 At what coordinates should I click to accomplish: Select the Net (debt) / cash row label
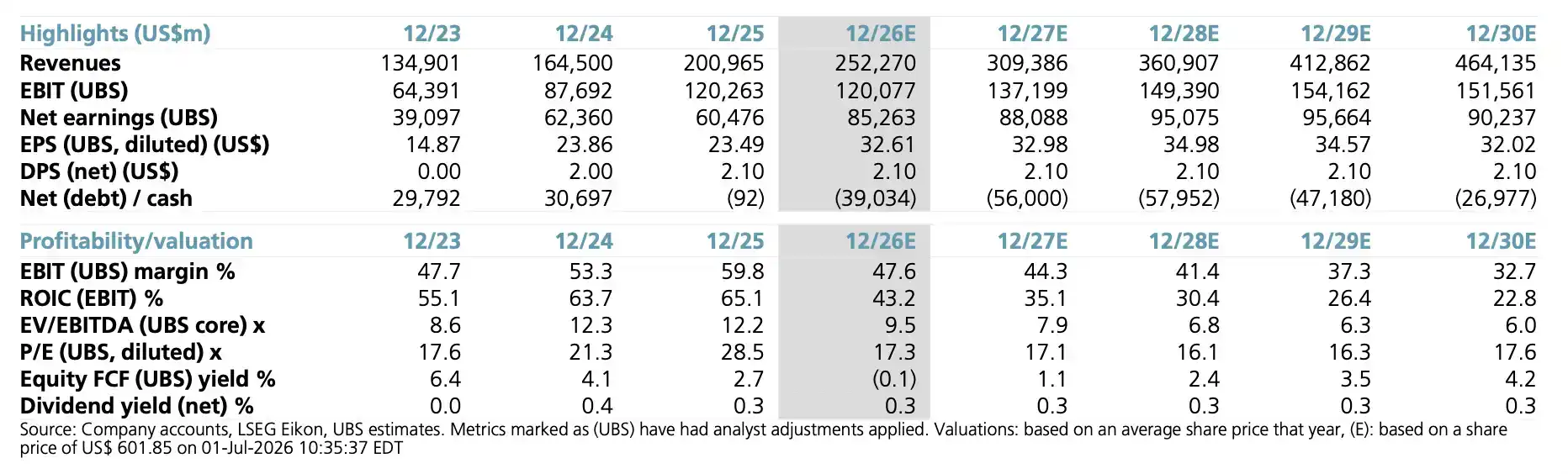tap(106, 198)
